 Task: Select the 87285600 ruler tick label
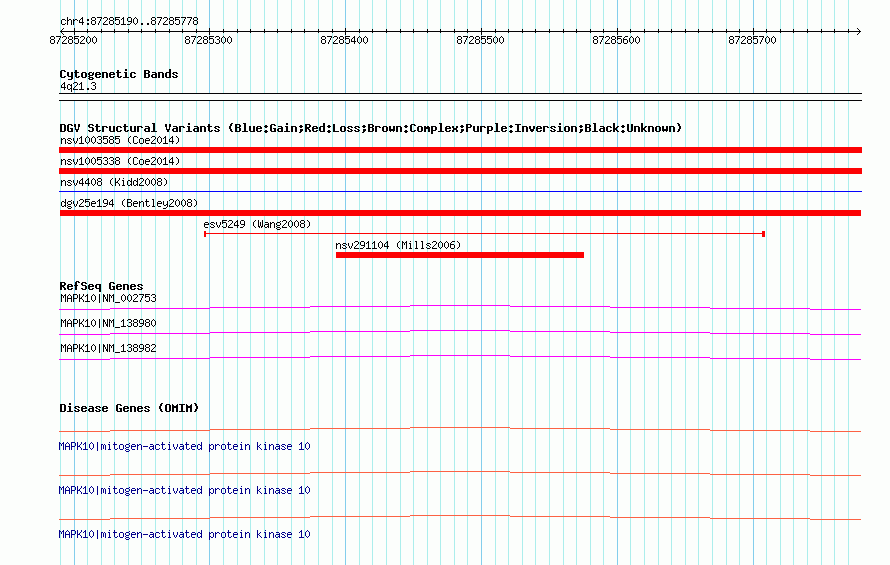click(616, 40)
